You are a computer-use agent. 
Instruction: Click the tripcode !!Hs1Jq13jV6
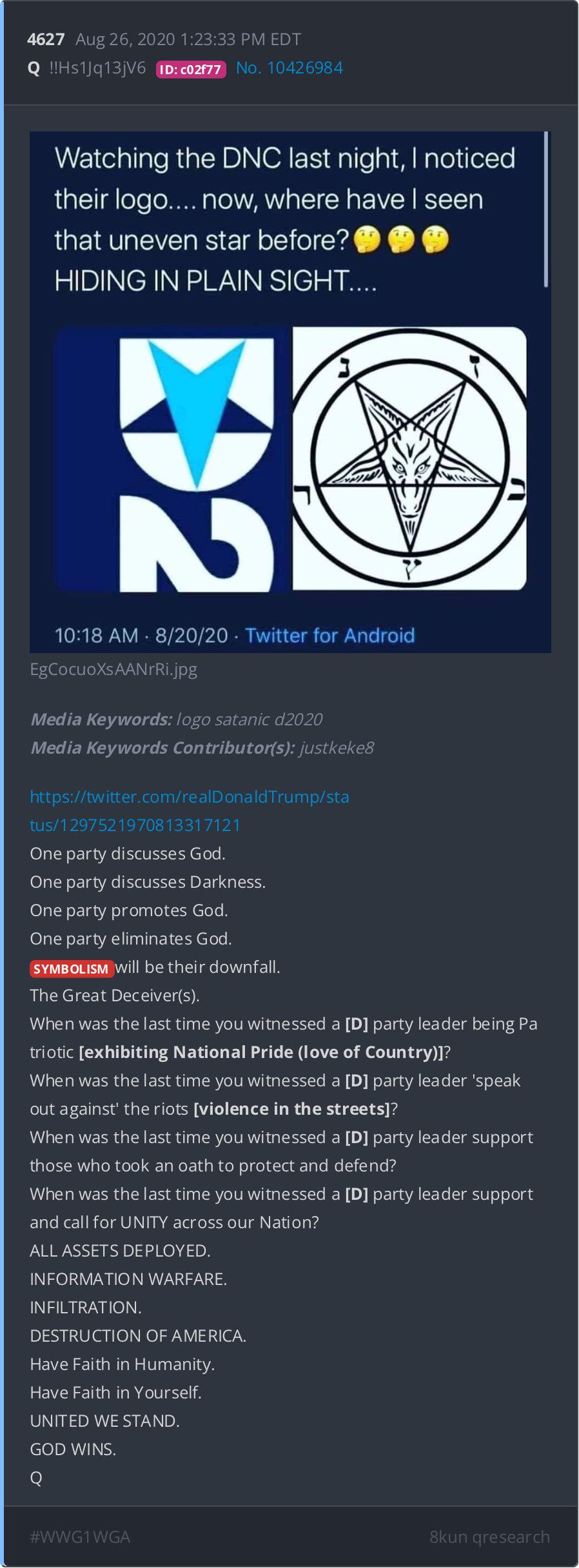click(97, 68)
